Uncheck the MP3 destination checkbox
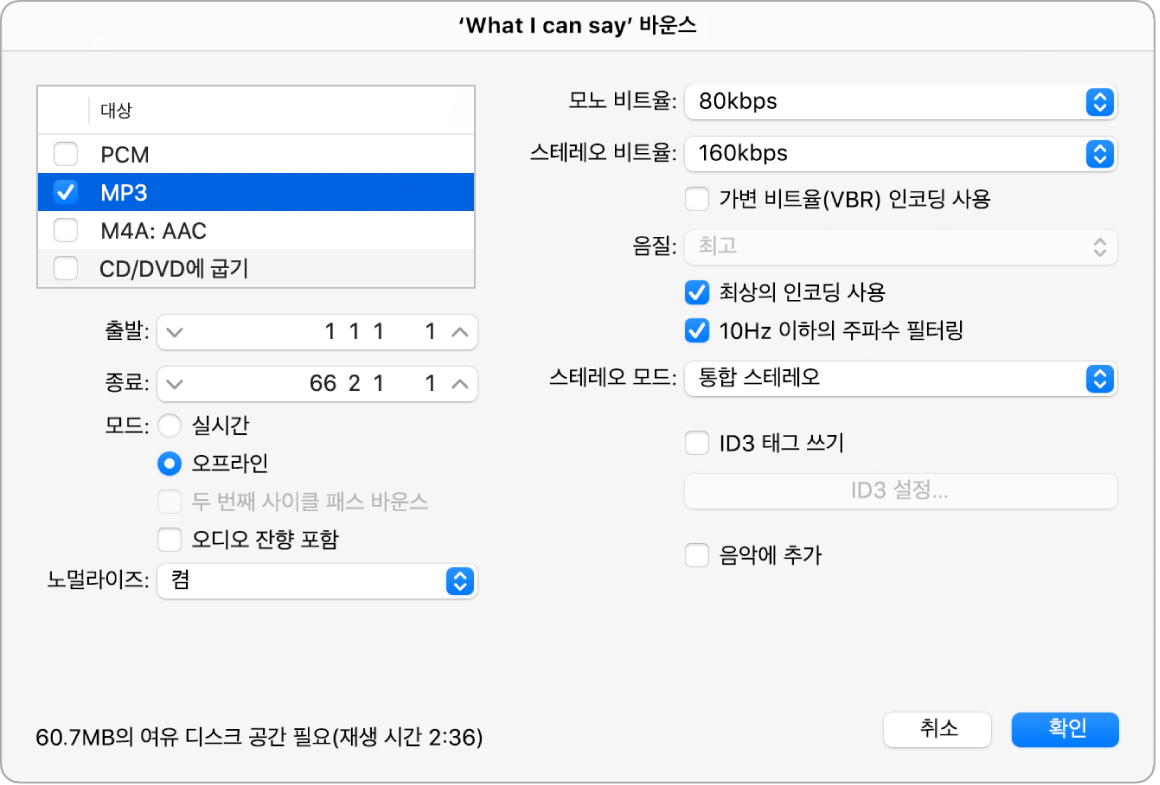Screen dimensions: 1160x785 pyautogui.click(x=65, y=192)
